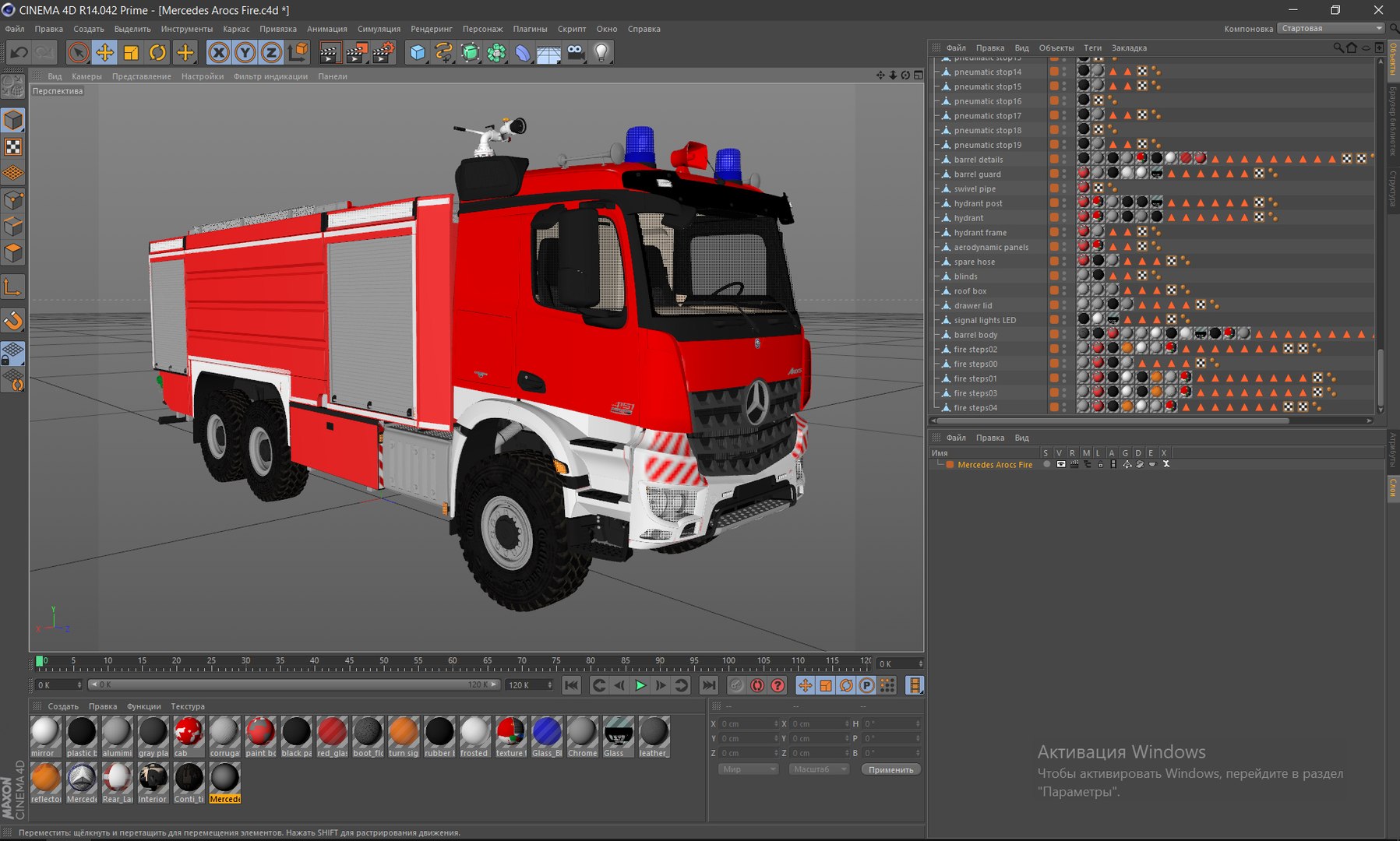1400x841 pixels.
Task: Select the hydrant post object
Action: coord(979,203)
